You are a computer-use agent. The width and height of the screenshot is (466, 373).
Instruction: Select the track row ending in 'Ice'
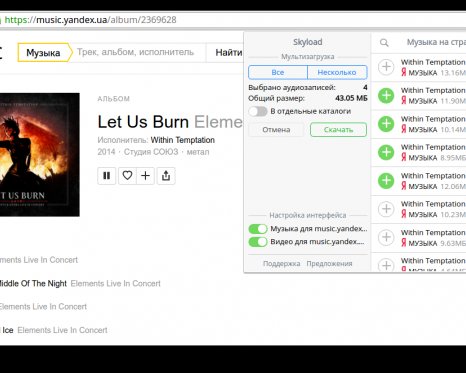click(53, 330)
